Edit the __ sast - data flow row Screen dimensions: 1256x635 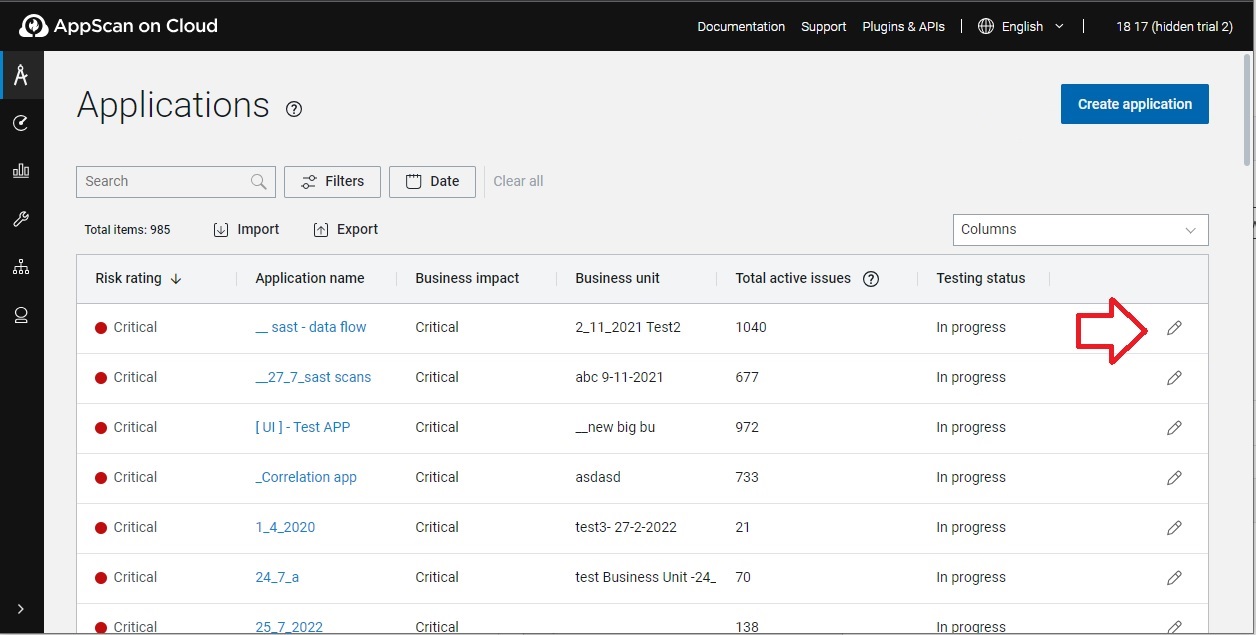pyautogui.click(x=1174, y=328)
